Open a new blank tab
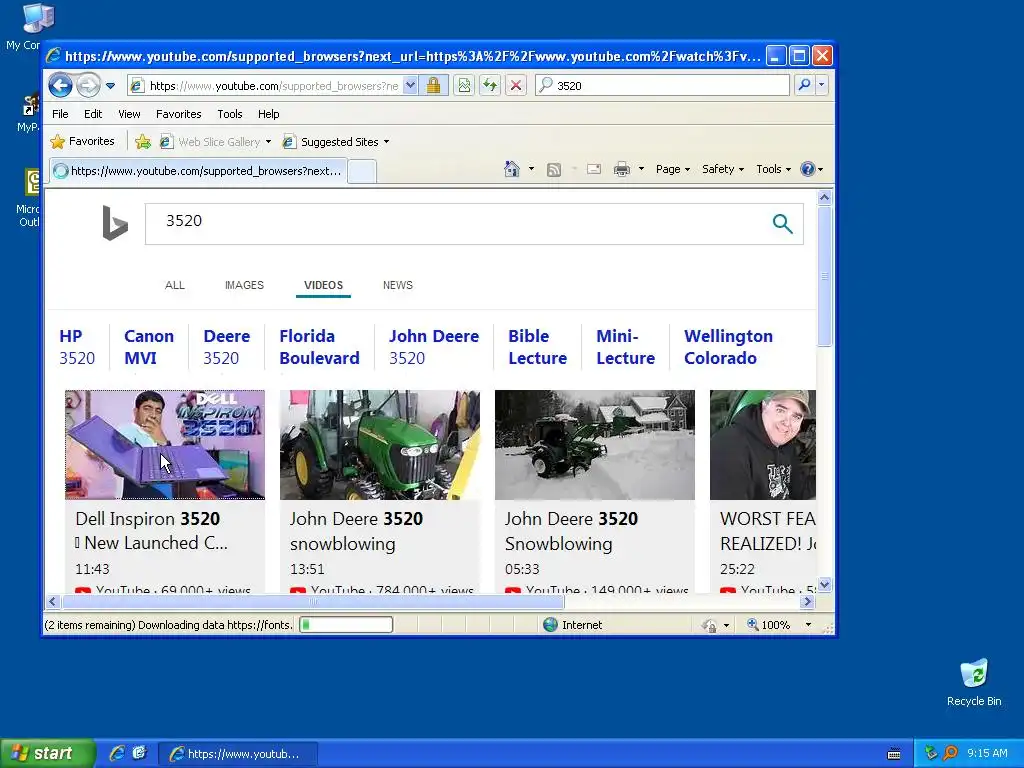 362,172
